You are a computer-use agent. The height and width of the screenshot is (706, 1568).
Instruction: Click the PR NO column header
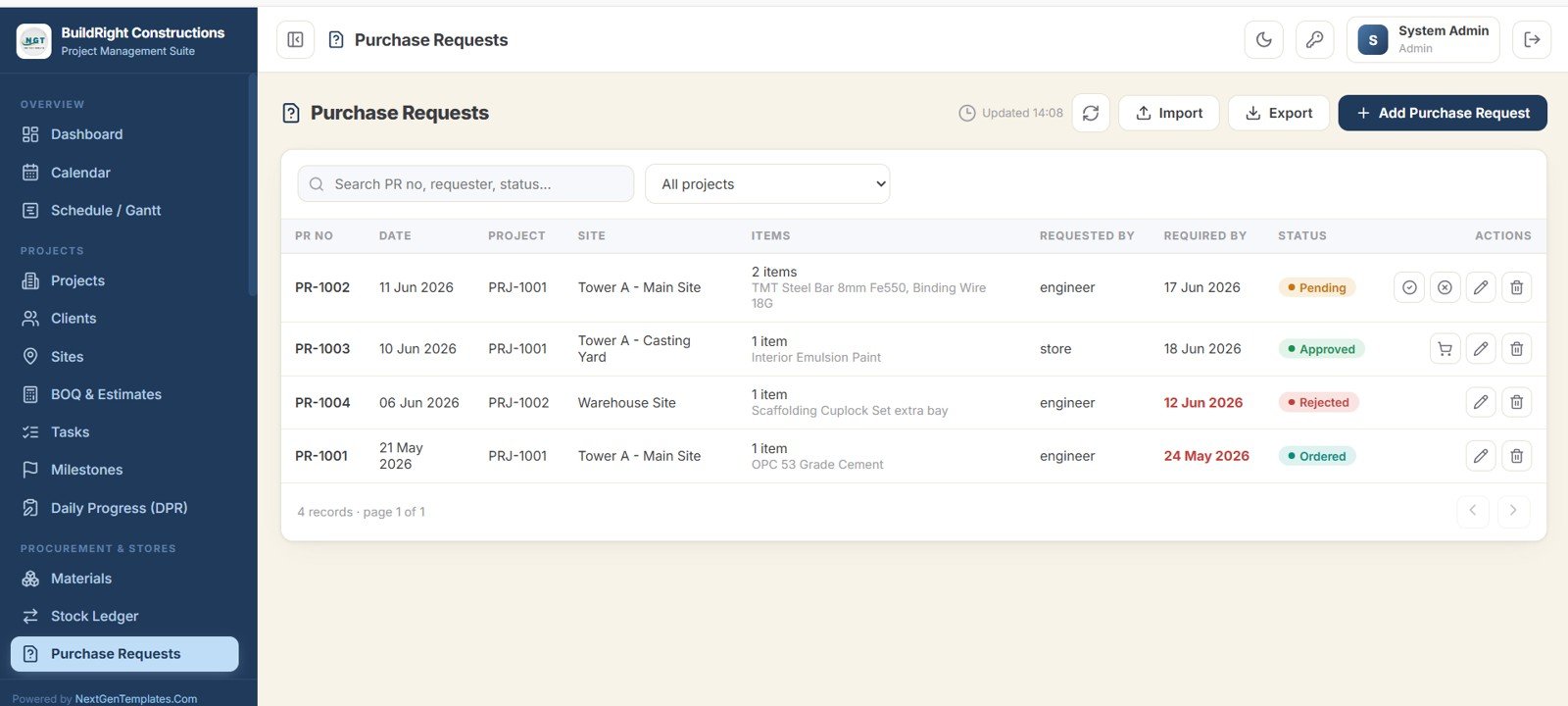coord(314,236)
